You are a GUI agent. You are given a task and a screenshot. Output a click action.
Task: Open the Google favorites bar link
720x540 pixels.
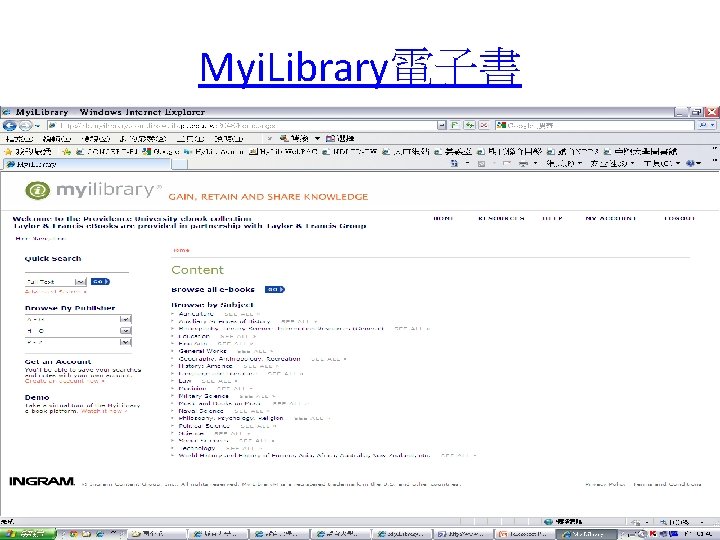coord(161,151)
